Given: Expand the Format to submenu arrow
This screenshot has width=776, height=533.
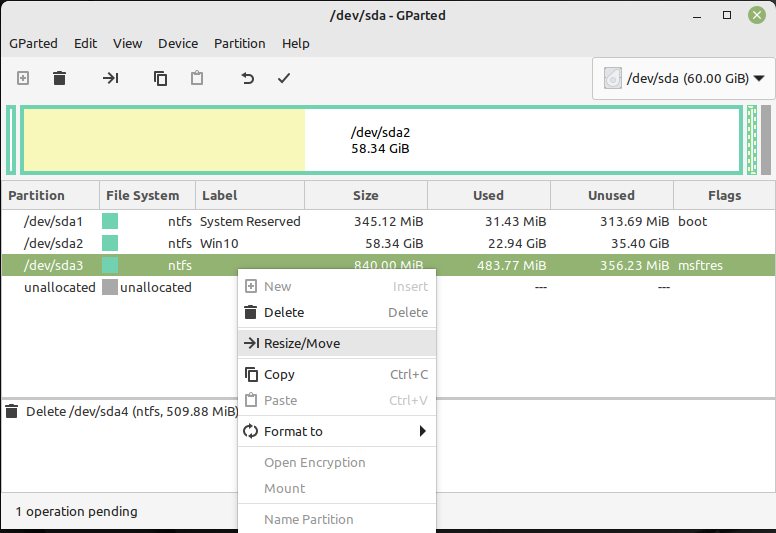Looking at the screenshot, I should point(423,431).
